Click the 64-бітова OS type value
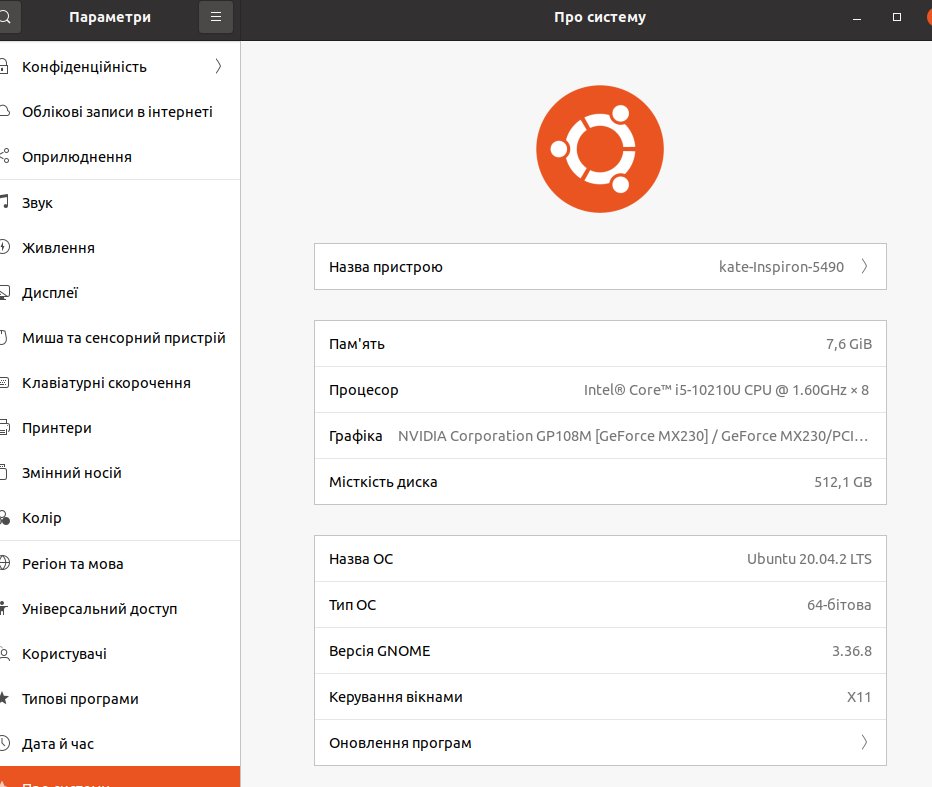Screen dimensions: 932x787 click(x=839, y=605)
